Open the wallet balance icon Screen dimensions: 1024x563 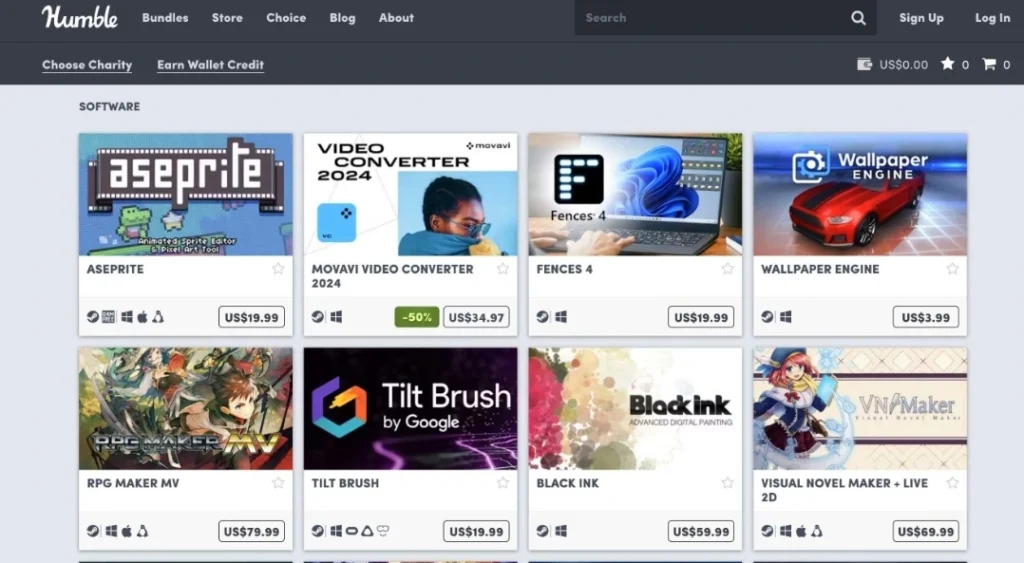(x=864, y=64)
